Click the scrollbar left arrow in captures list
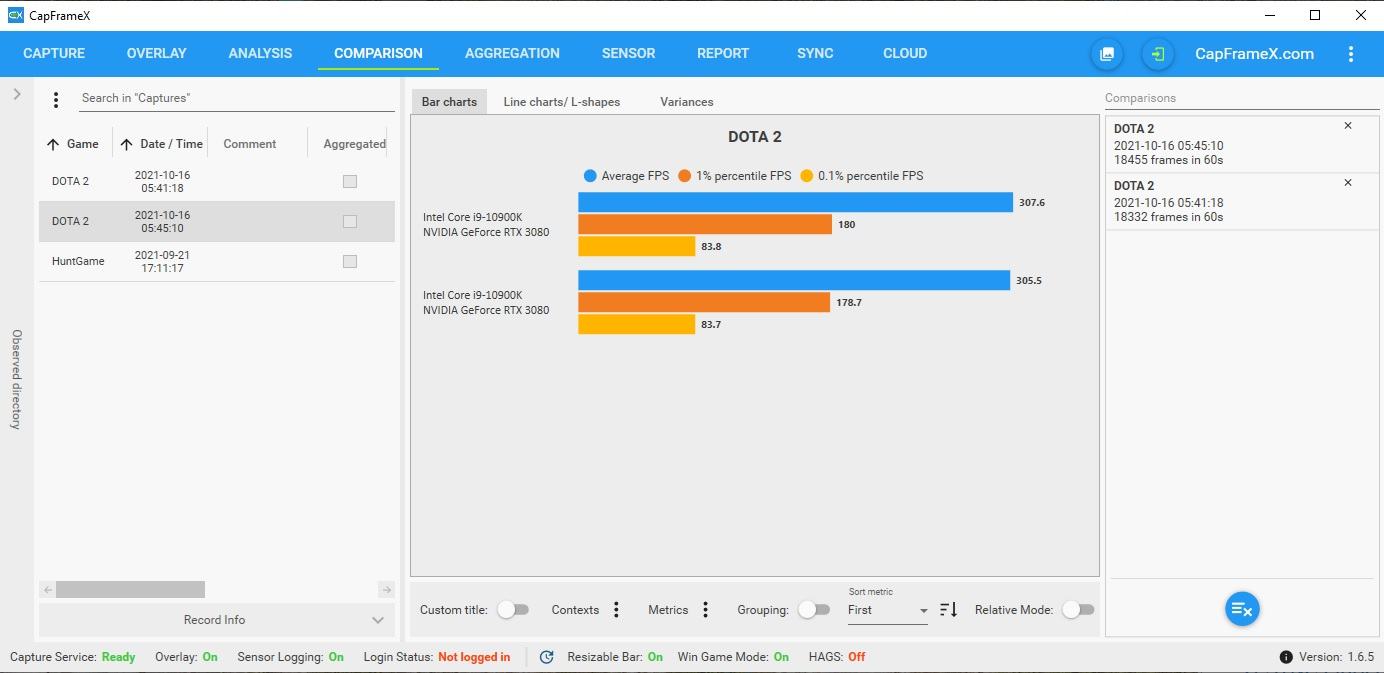Viewport: 1384px width, 673px height. click(x=47, y=590)
